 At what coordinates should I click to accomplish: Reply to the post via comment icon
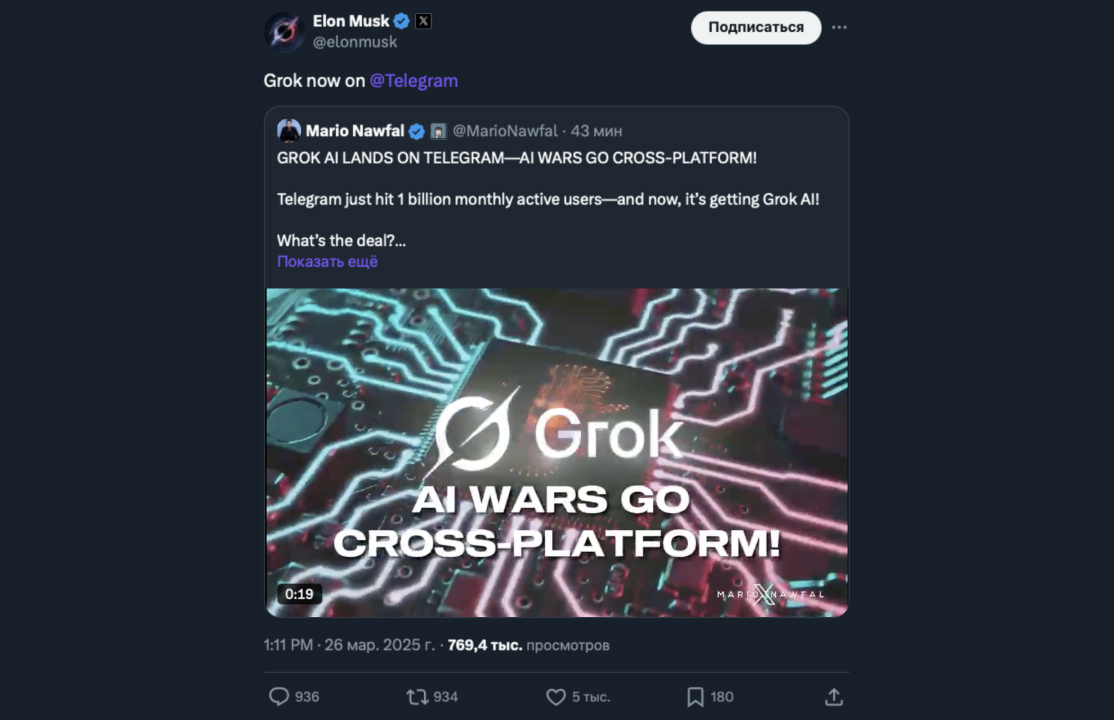pyautogui.click(x=279, y=696)
